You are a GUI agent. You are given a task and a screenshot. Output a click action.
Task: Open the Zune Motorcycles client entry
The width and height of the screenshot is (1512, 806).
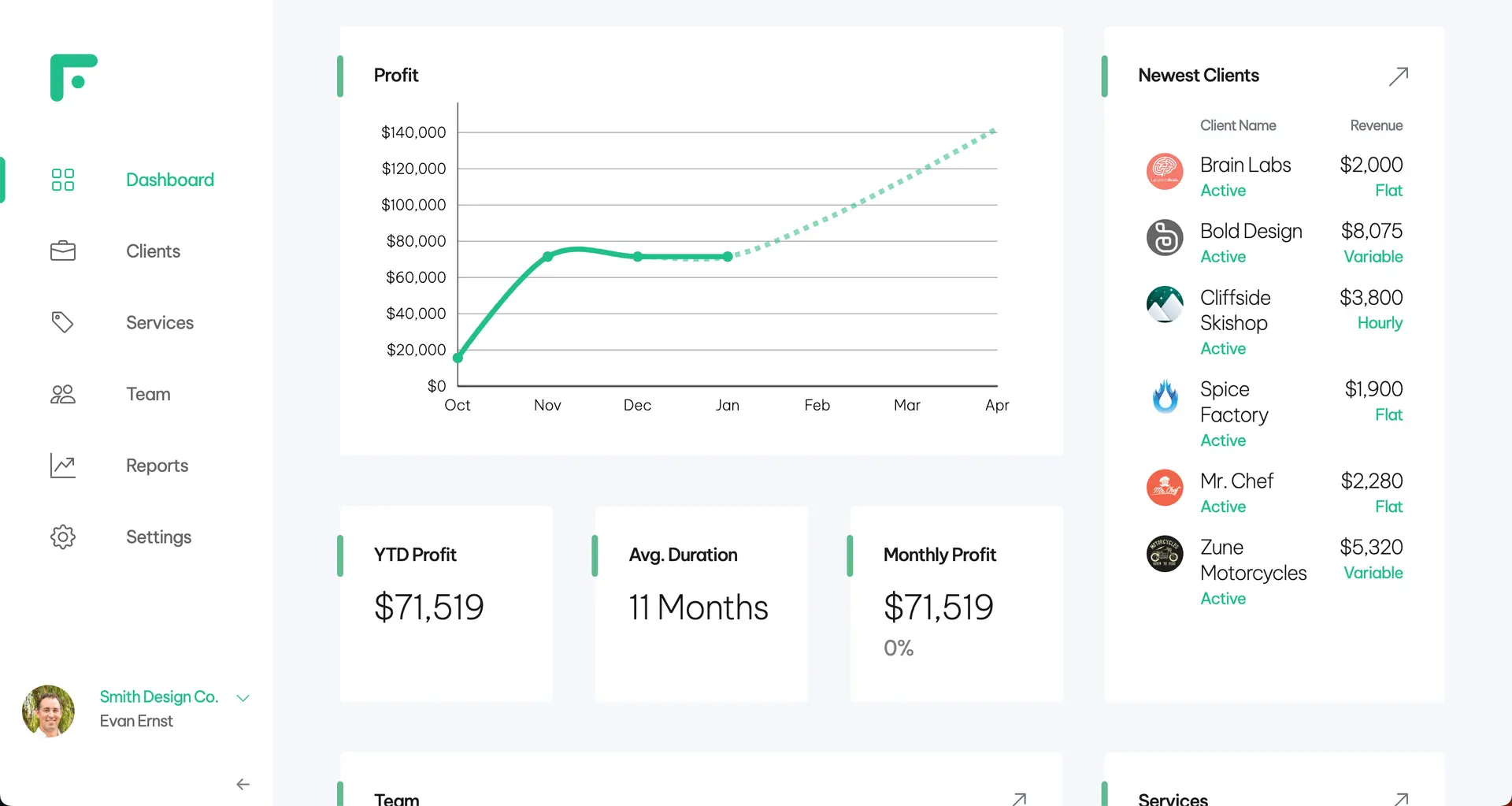[x=1252, y=560]
